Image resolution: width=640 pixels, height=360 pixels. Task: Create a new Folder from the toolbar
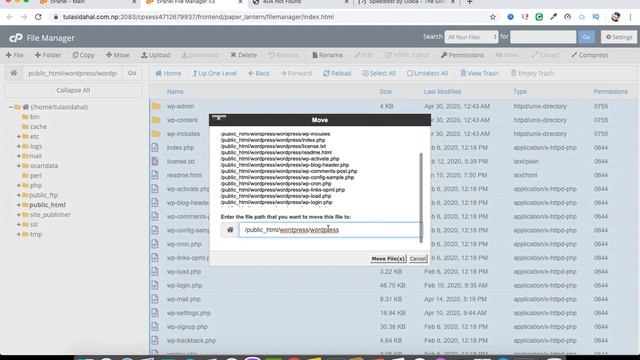[48, 55]
